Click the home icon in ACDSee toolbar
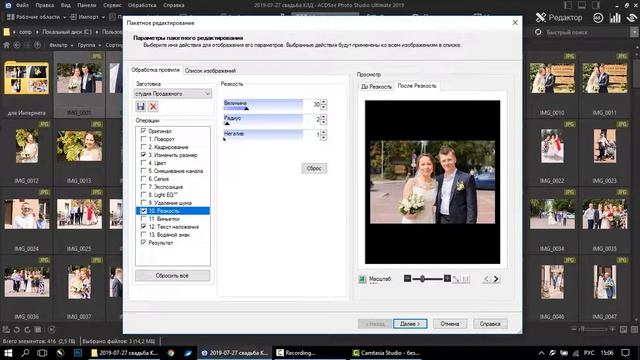This screenshot has width=640, height=360. pyautogui.click(x=7, y=45)
